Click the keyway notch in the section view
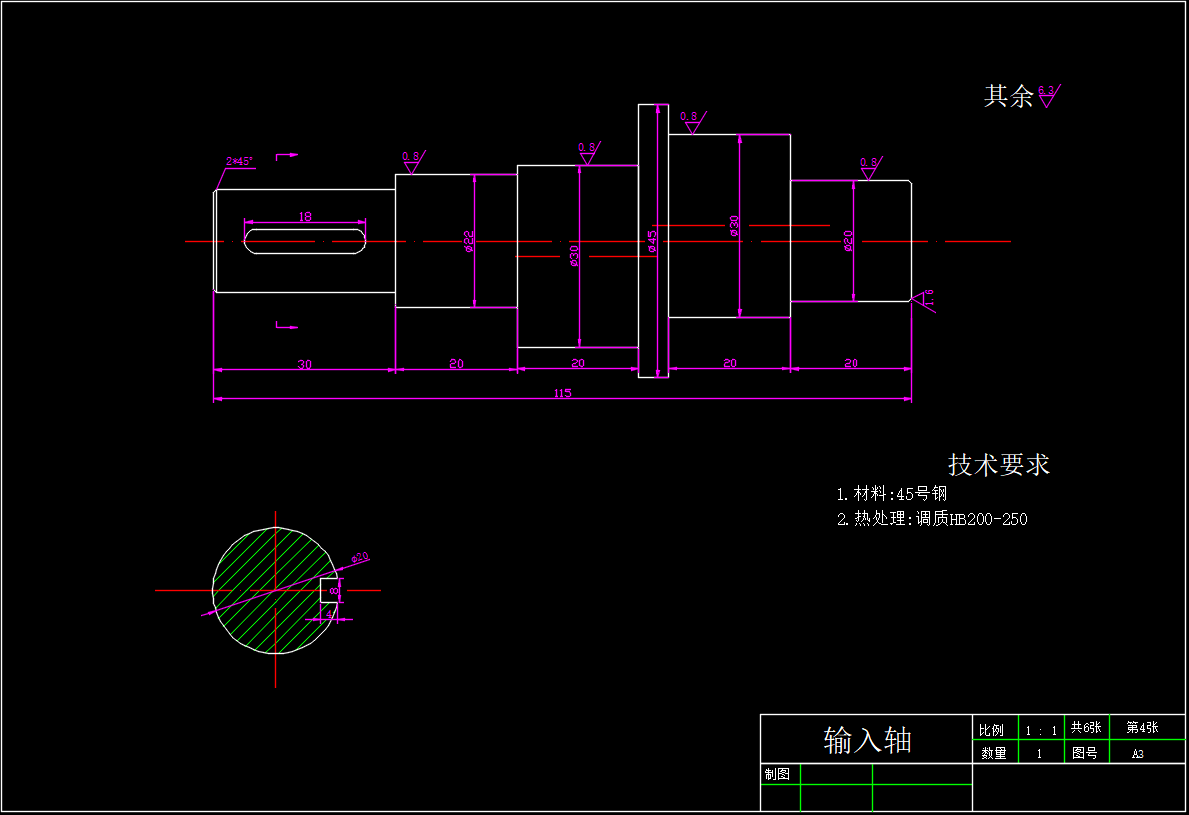This screenshot has width=1189, height=815. pyautogui.click(x=329, y=591)
